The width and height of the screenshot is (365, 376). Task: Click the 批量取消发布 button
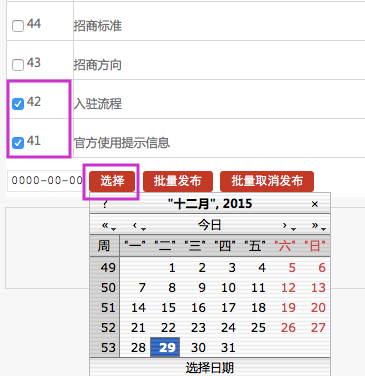pyautogui.click(x=267, y=181)
